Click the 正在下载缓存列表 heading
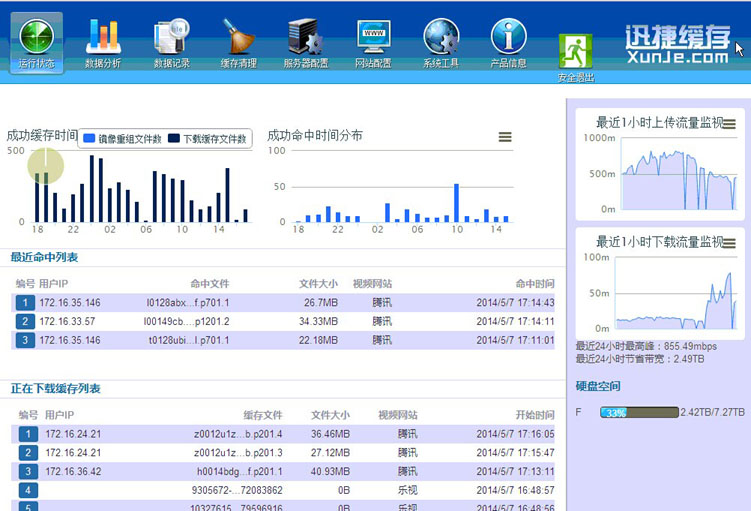 pos(56,388)
